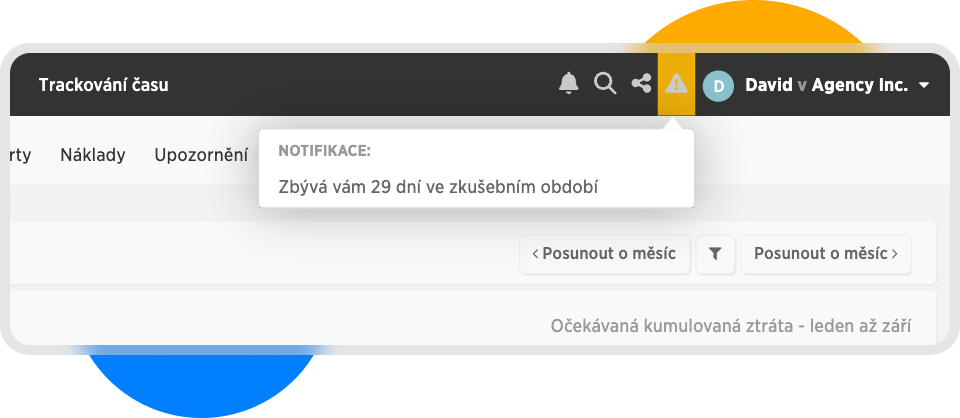
Task: Open the funnel filter button
Action: (715, 254)
